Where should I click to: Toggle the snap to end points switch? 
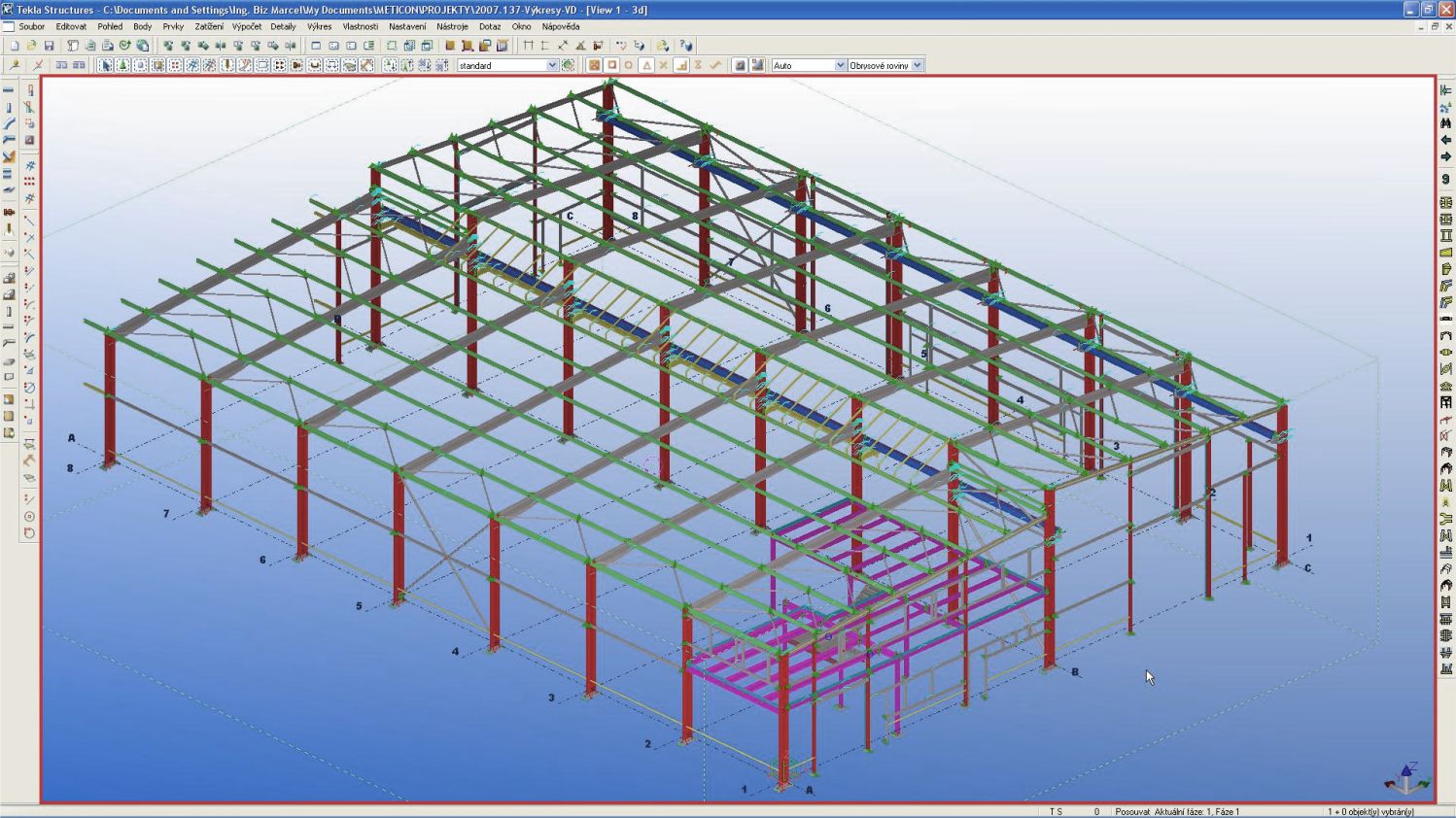tap(611, 65)
